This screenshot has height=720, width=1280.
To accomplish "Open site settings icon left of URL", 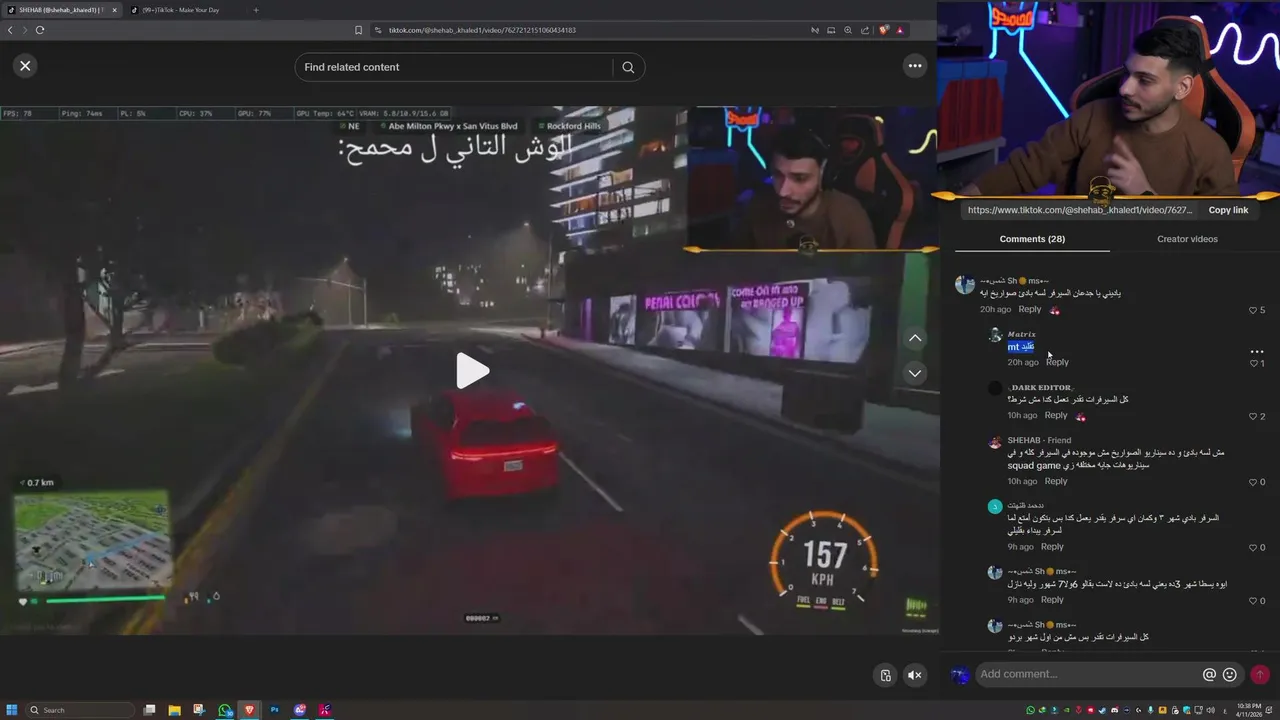I will pos(378,30).
